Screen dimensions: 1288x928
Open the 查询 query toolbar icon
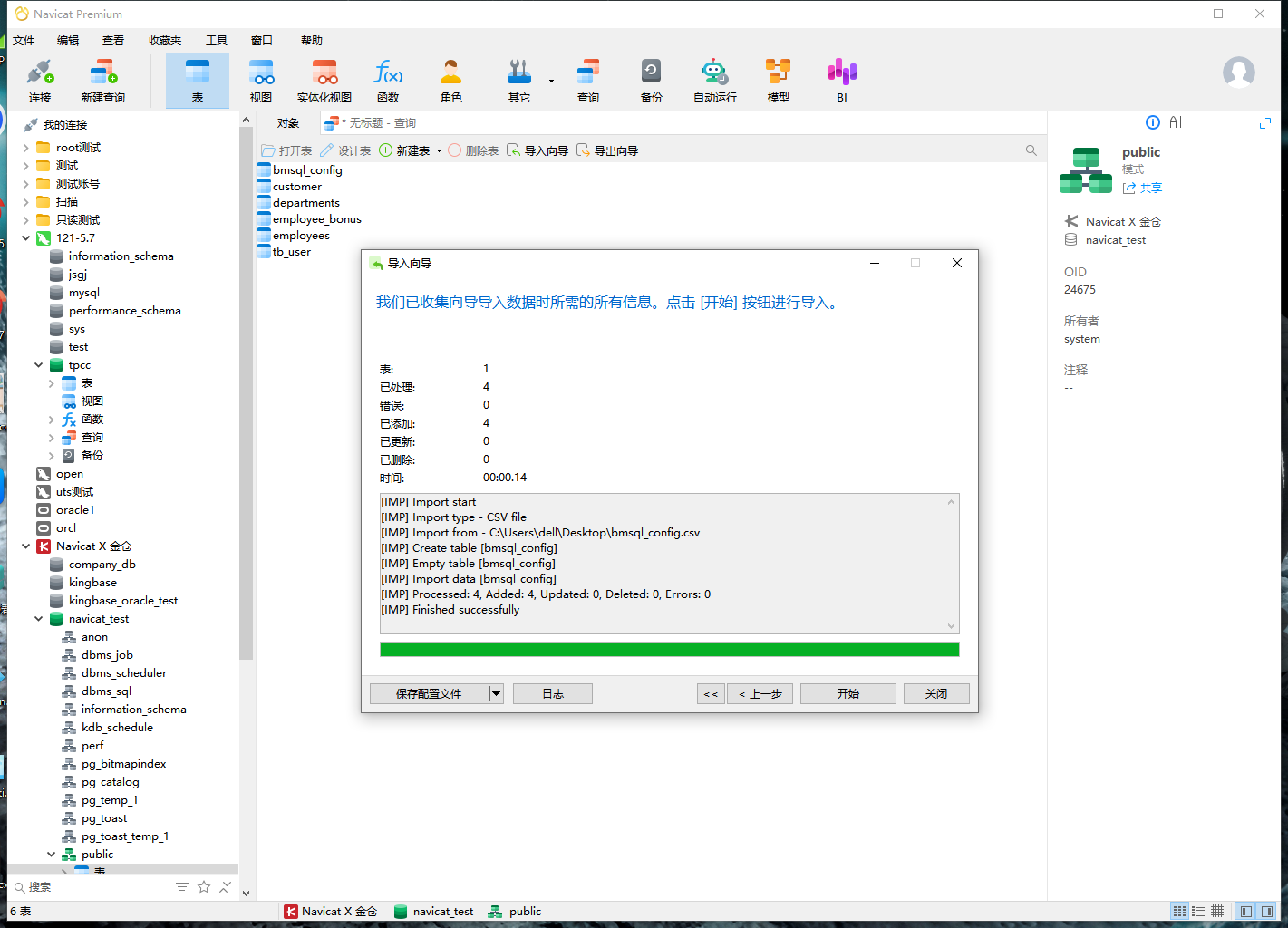[588, 82]
